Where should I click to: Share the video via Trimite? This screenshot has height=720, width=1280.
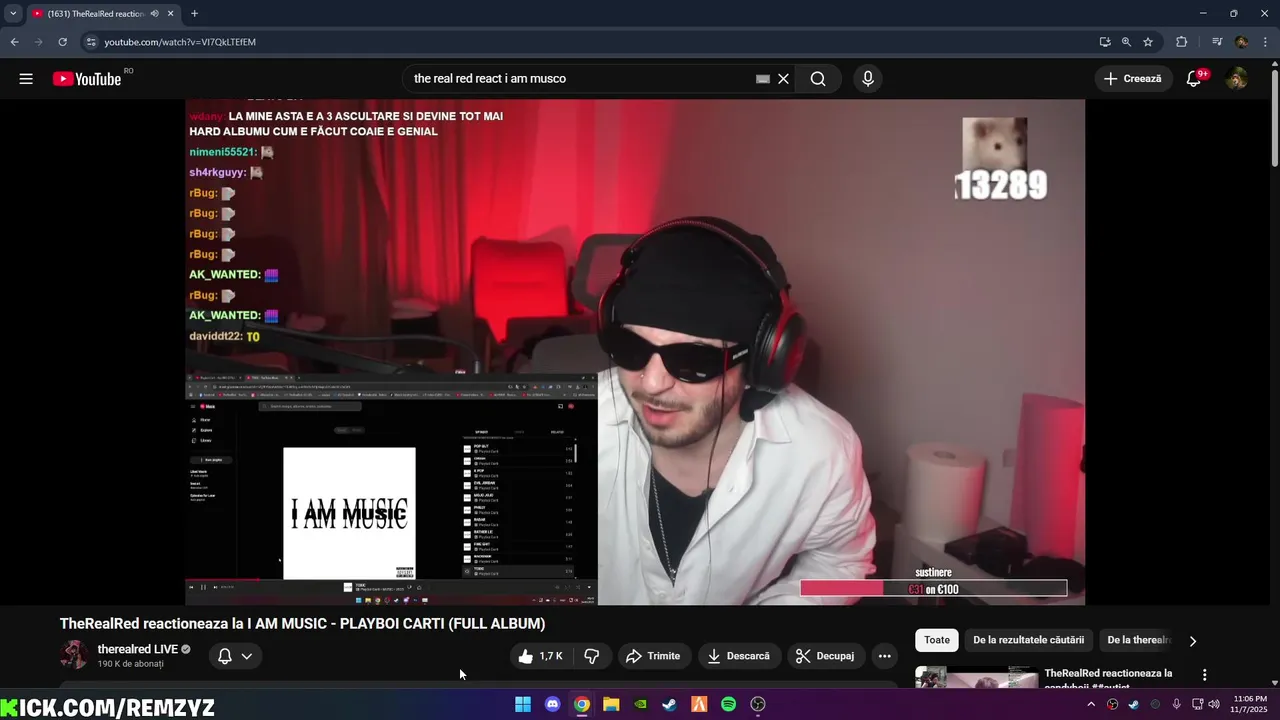[653, 656]
